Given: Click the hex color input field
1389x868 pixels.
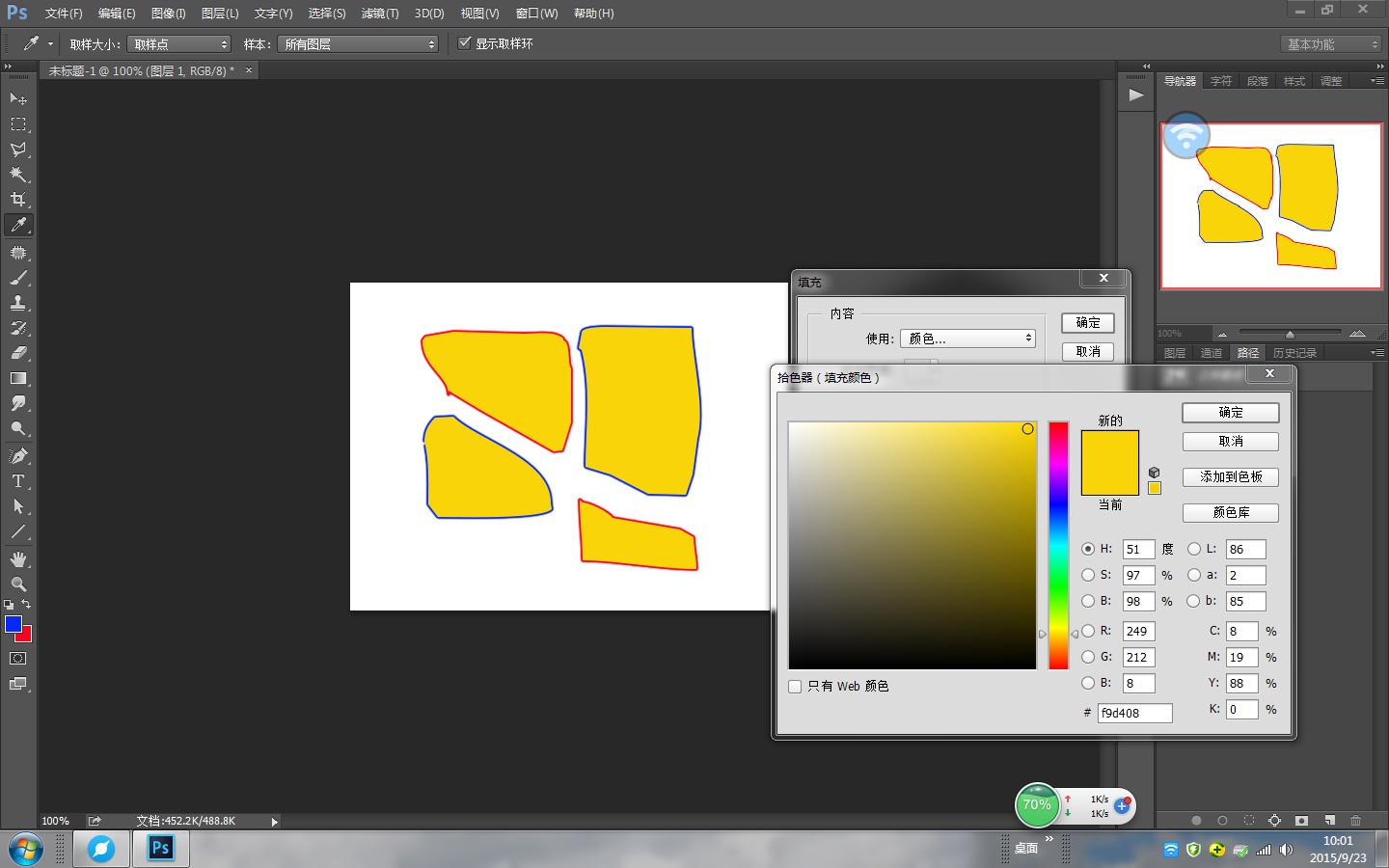Looking at the screenshot, I should [x=1134, y=713].
